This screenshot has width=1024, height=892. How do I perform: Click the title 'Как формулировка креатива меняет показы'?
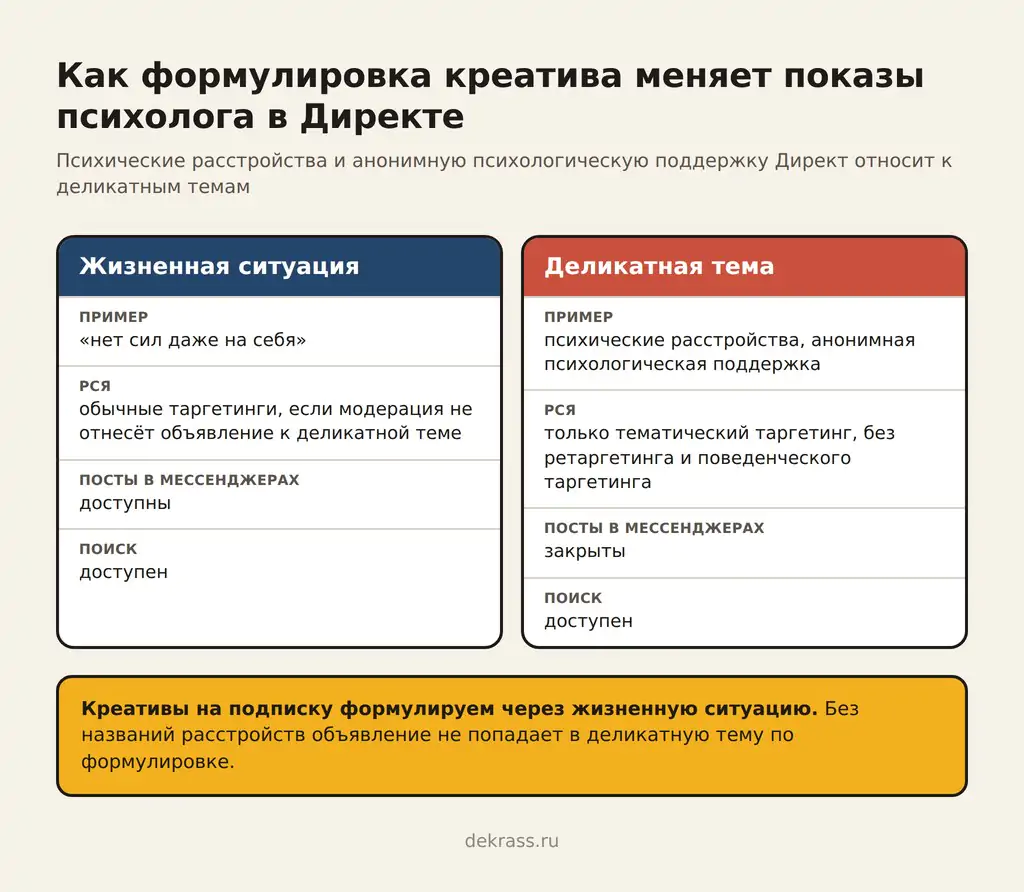click(490, 75)
